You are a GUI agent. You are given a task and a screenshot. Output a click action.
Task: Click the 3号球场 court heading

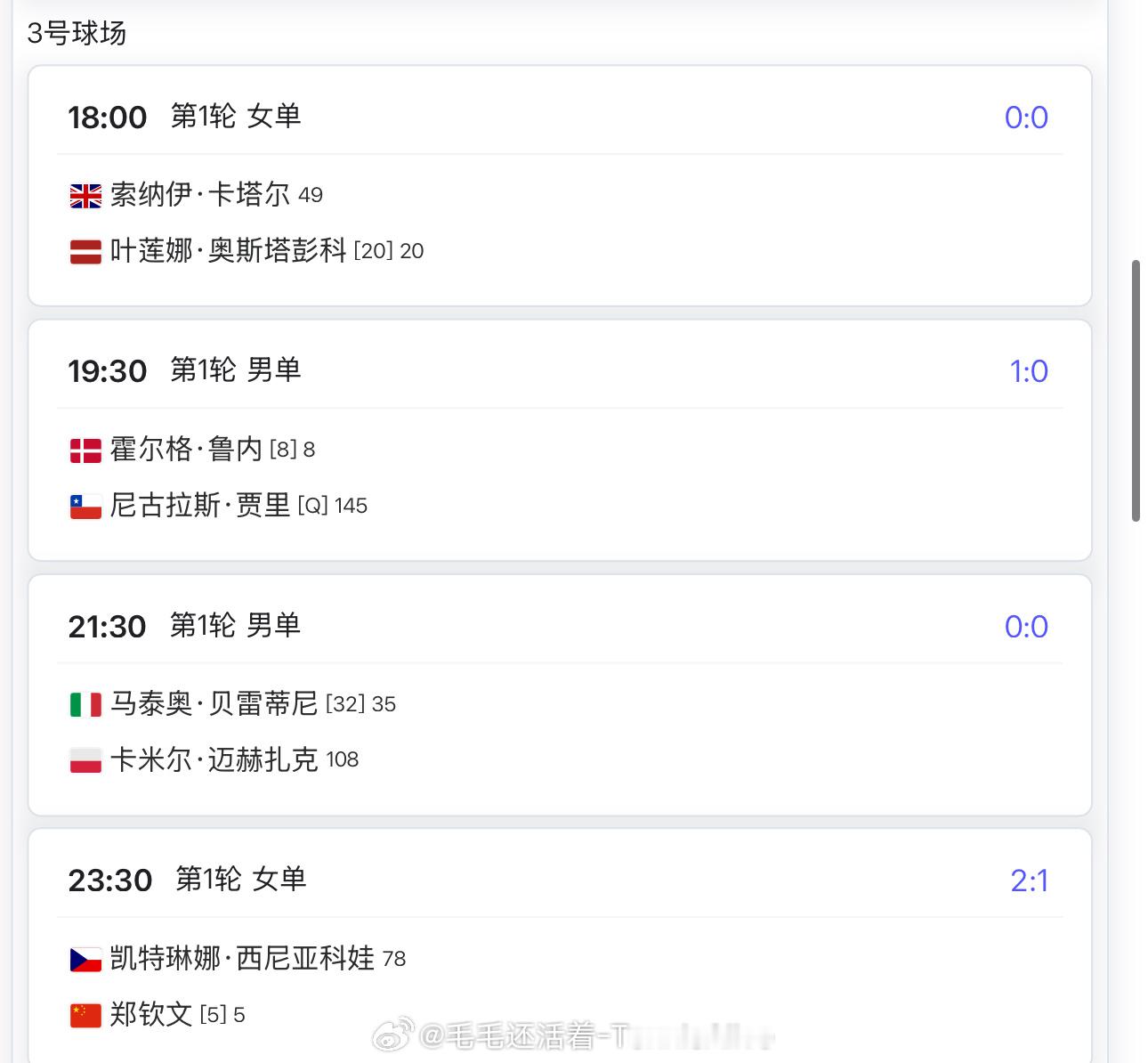77,33
